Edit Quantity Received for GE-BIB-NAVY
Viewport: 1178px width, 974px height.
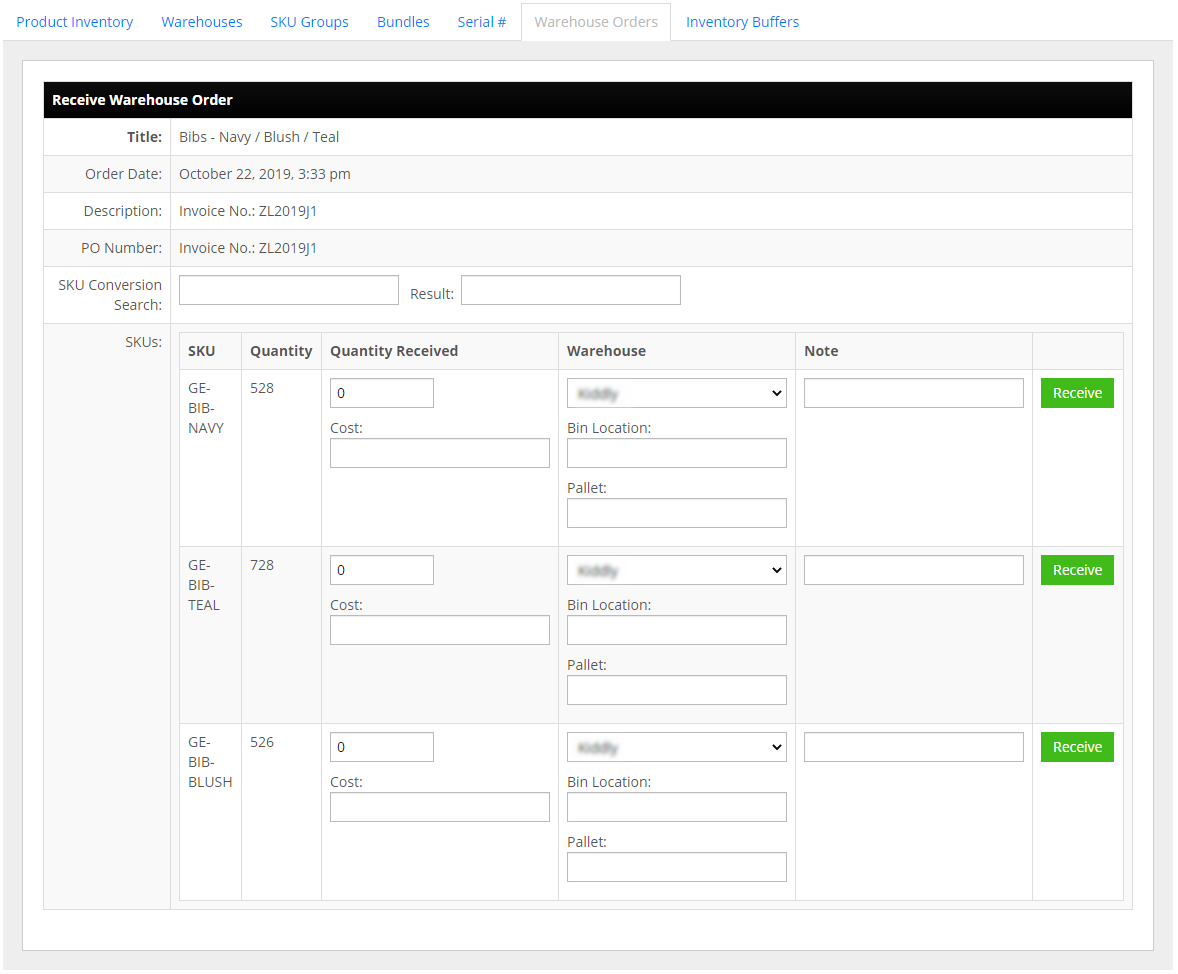pyautogui.click(x=382, y=393)
